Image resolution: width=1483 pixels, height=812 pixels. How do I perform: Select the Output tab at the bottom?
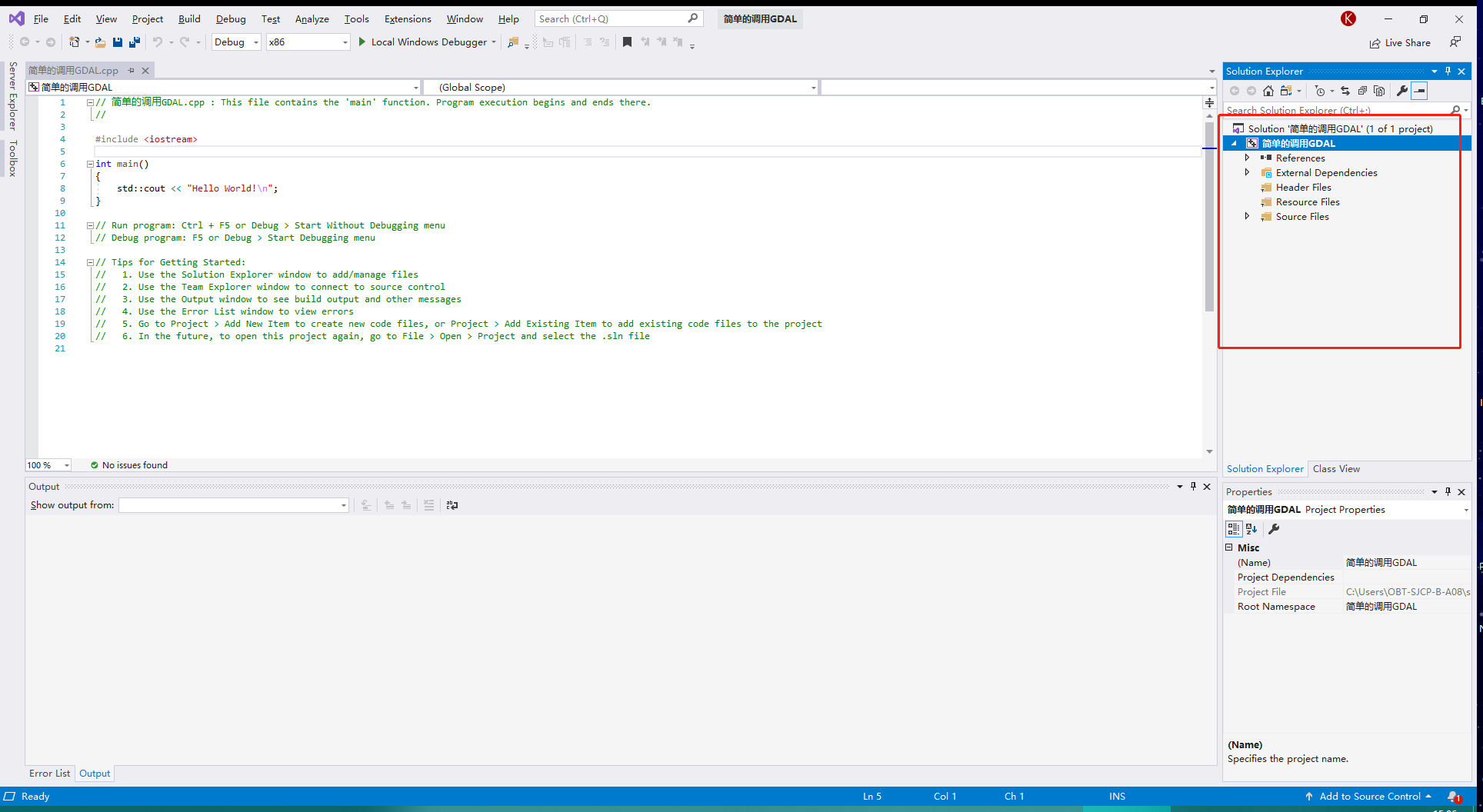point(95,774)
